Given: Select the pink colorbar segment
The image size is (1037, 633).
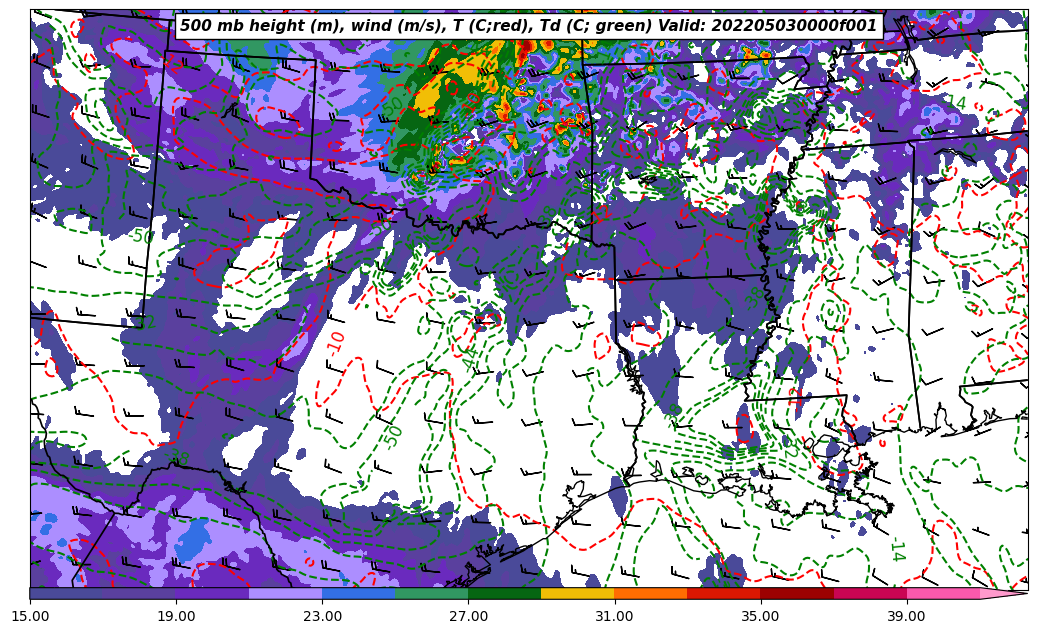Looking at the screenshot, I should click(942, 594).
